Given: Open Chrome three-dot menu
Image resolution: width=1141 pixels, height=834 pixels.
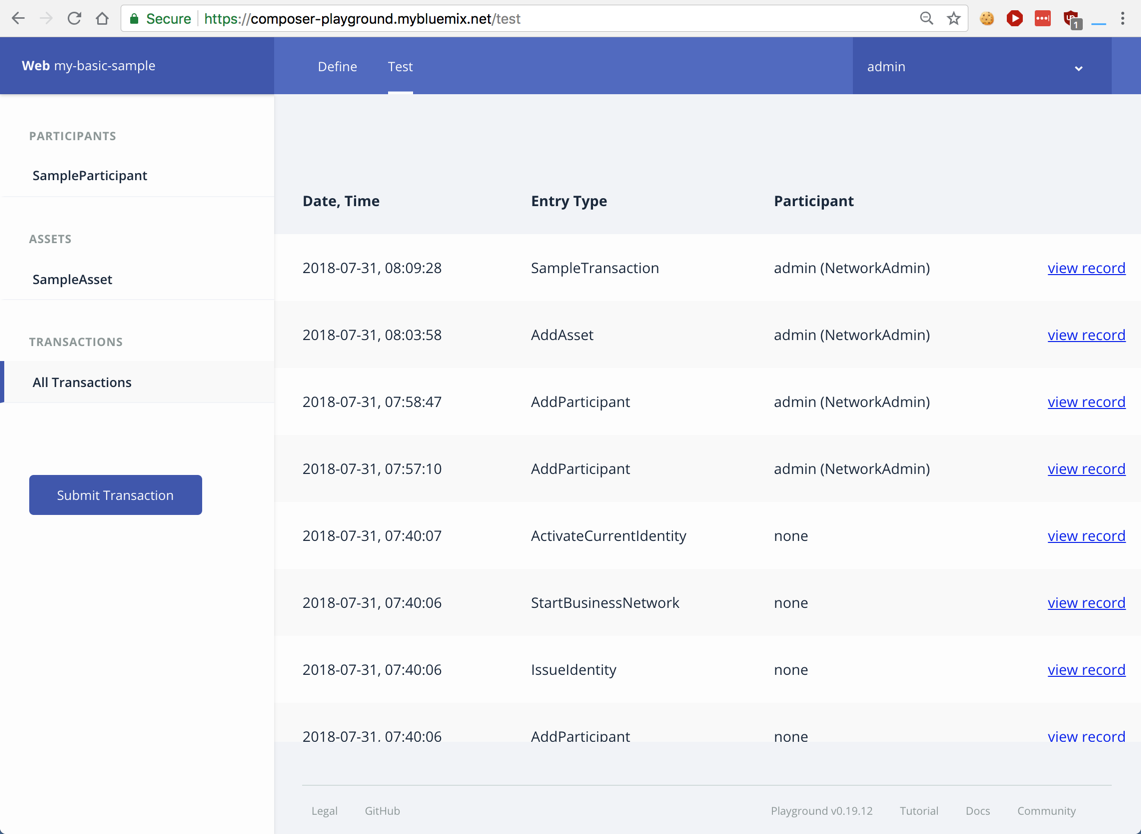Looking at the screenshot, I should point(1123,18).
